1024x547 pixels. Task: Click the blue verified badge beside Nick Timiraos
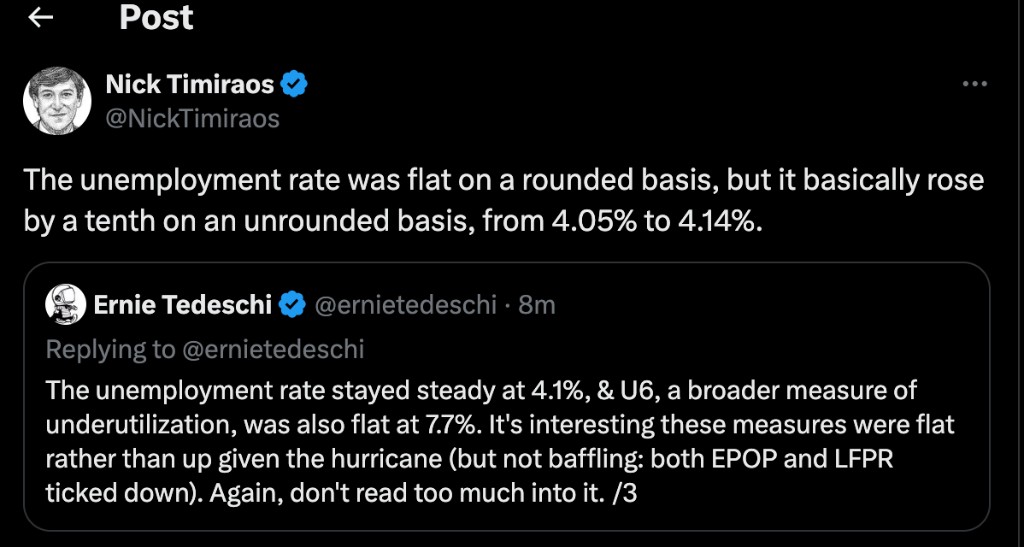coord(294,85)
